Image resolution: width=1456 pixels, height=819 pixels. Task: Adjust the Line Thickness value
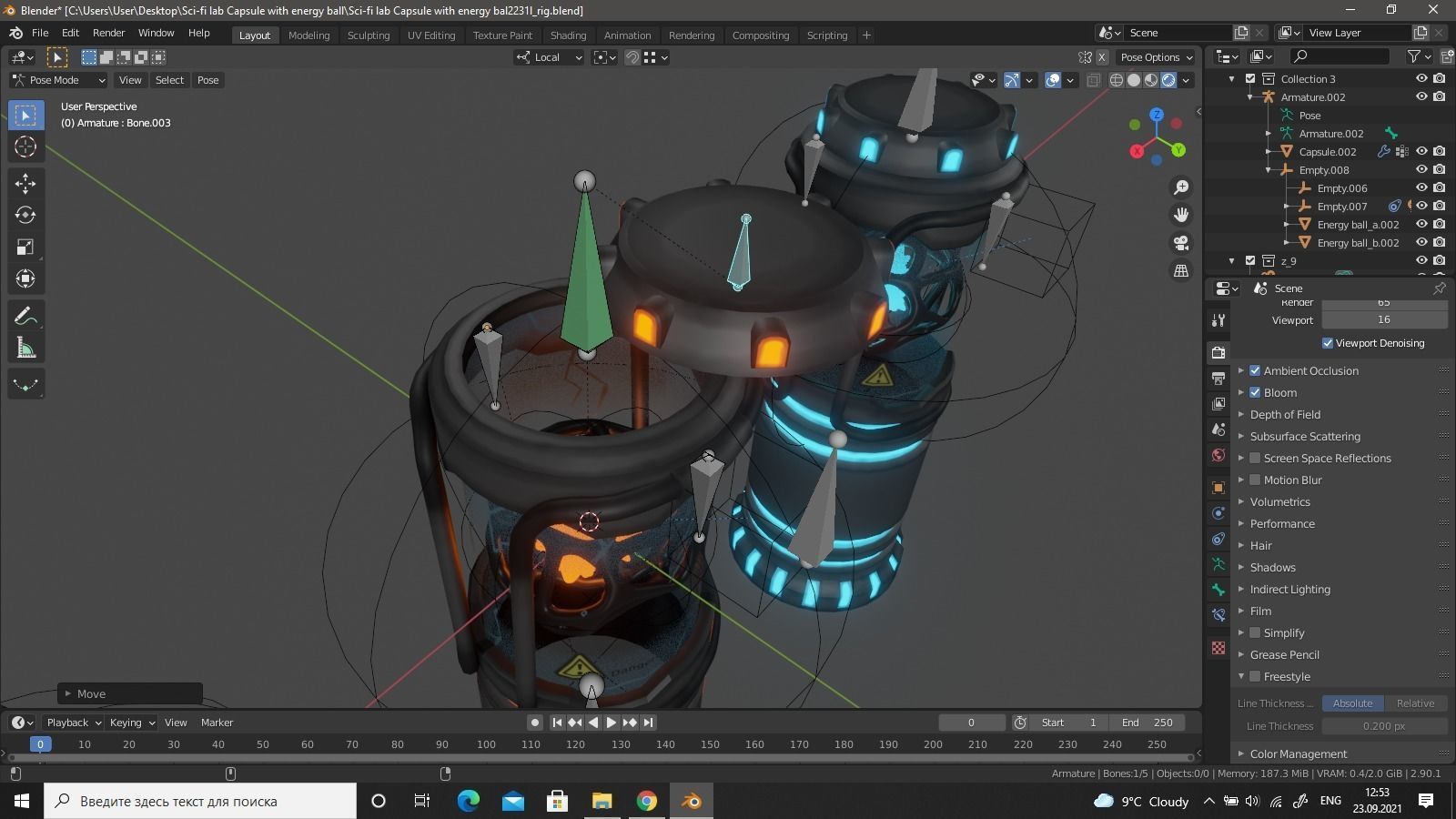[1384, 726]
